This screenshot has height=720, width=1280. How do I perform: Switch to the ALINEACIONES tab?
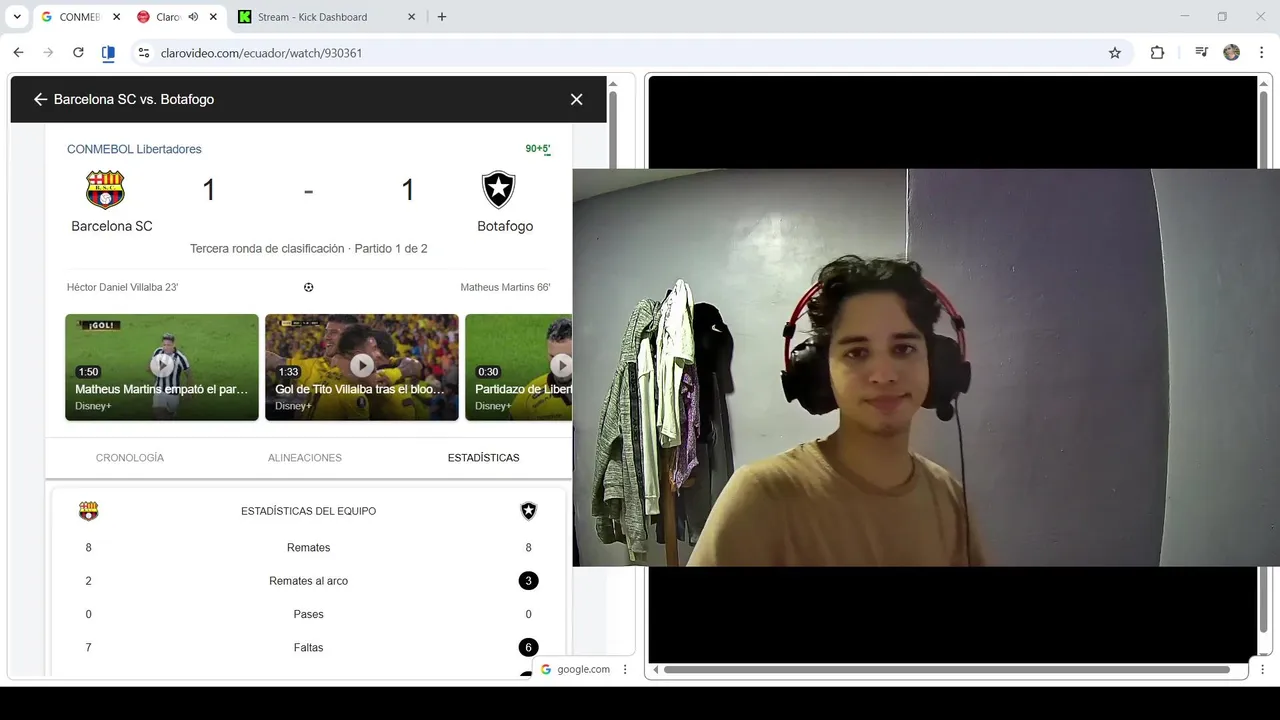pos(305,458)
